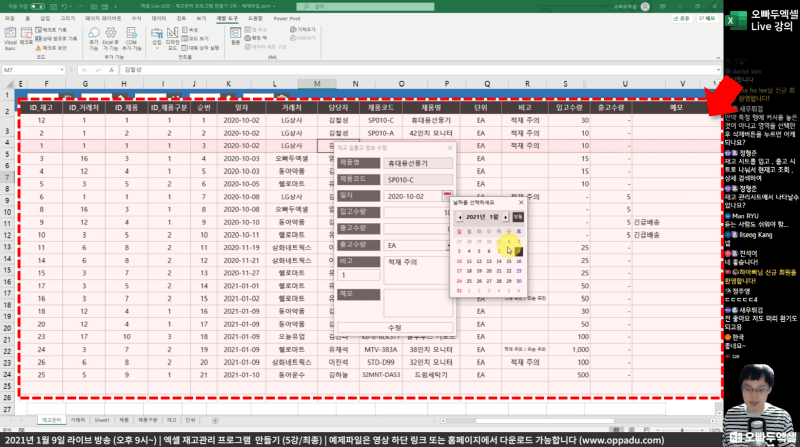This screenshot has height=447, width=800.
Task: Open the Visual Basic editor
Action: click(10, 41)
